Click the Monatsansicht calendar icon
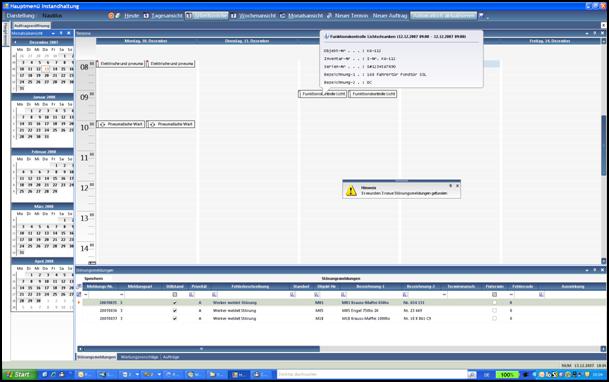The height and width of the screenshot is (382, 609). click(x=283, y=16)
